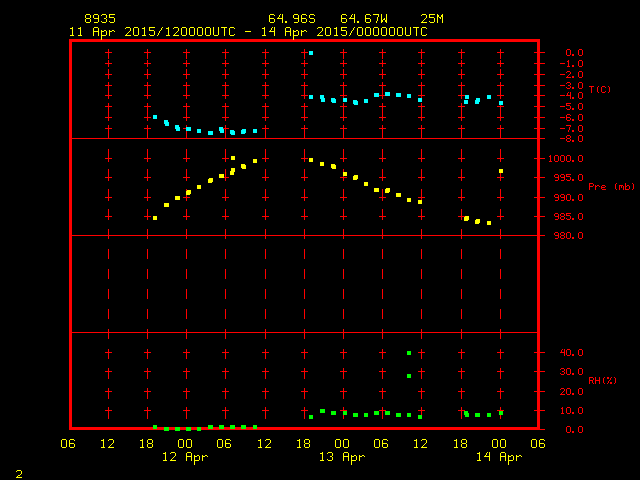Click the start date '11 Apr 2015/120000UTC'
Image resolution: width=640 pixels, height=480 pixels.
coord(152,32)
